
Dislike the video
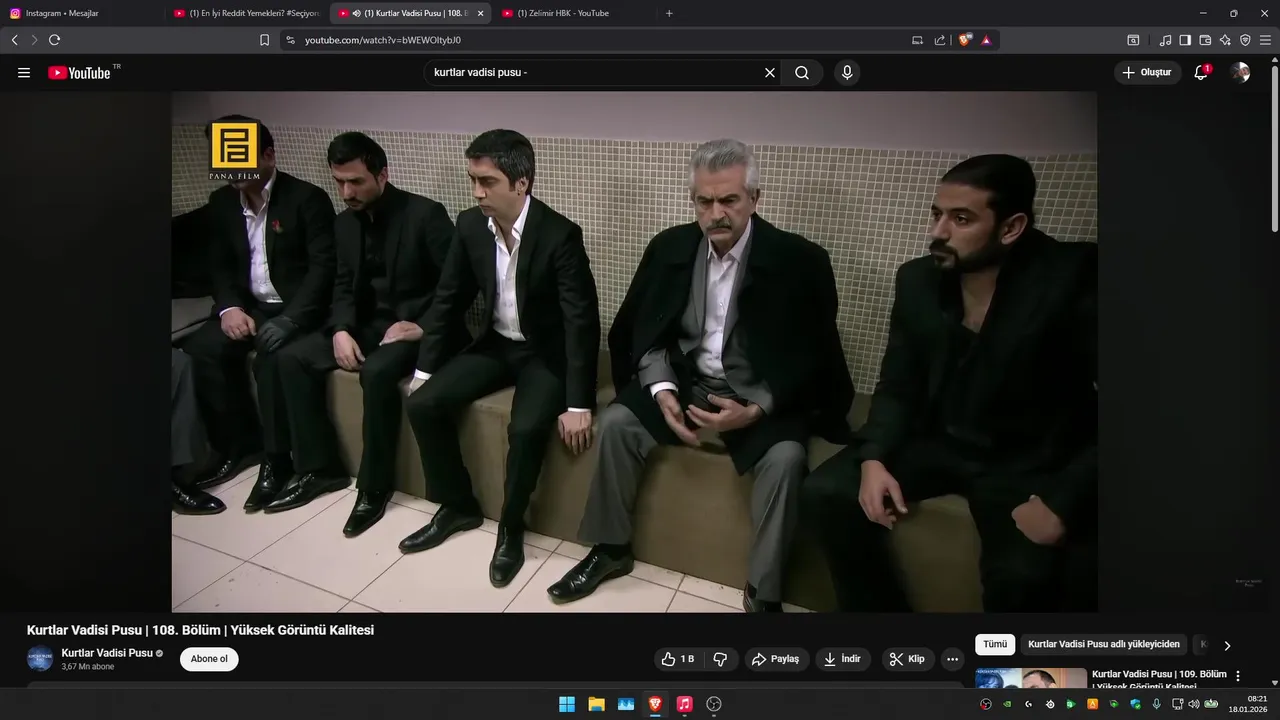point(719,659)
